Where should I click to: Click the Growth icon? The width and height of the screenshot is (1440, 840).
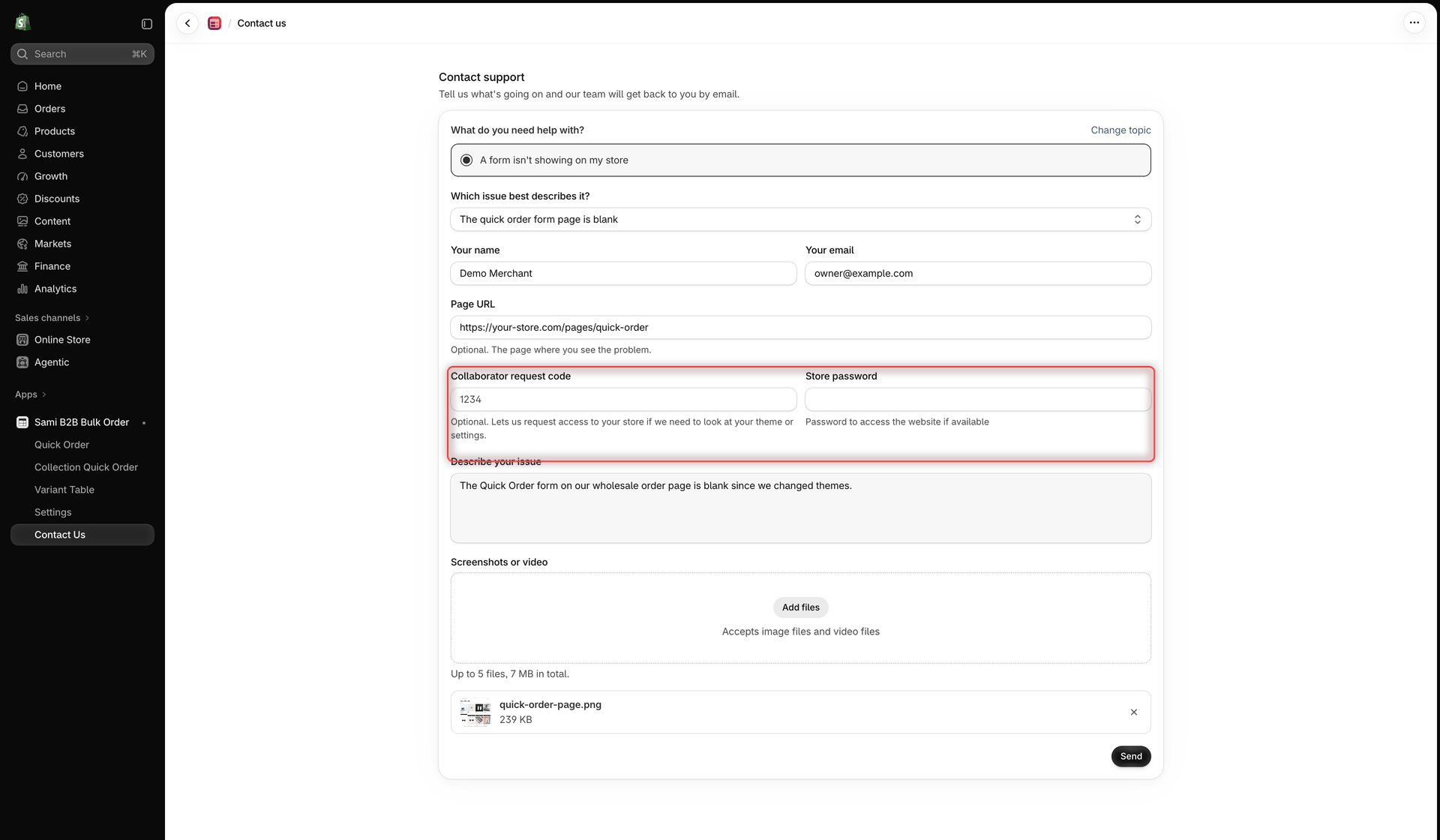coord(22,176)
